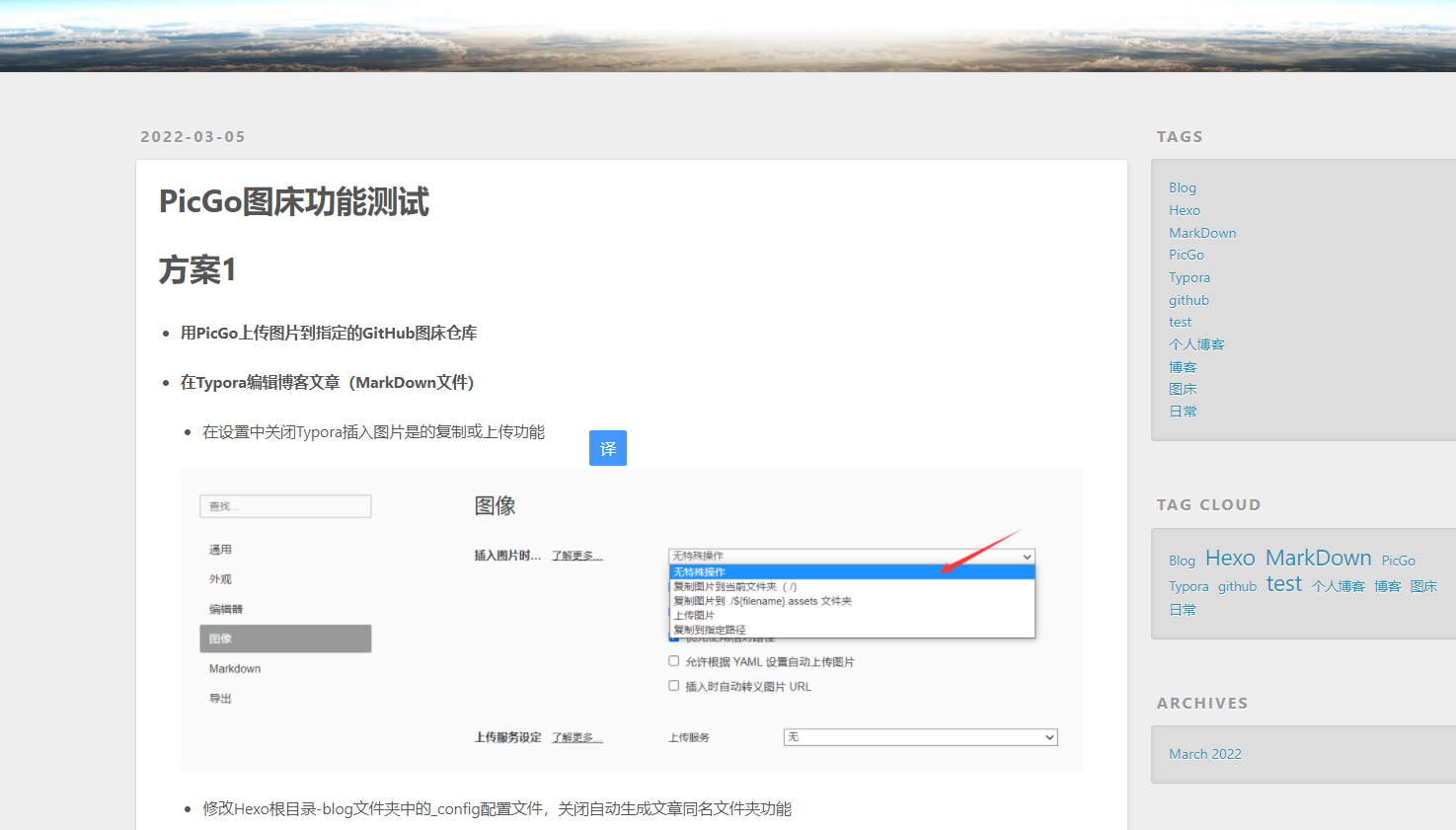The width and height of the screenshot is (1456, 830).
Task: Click bullet text 用PicGo上传图片到指定的GitHub图床仓库
Action: click(x=329, y=334)
